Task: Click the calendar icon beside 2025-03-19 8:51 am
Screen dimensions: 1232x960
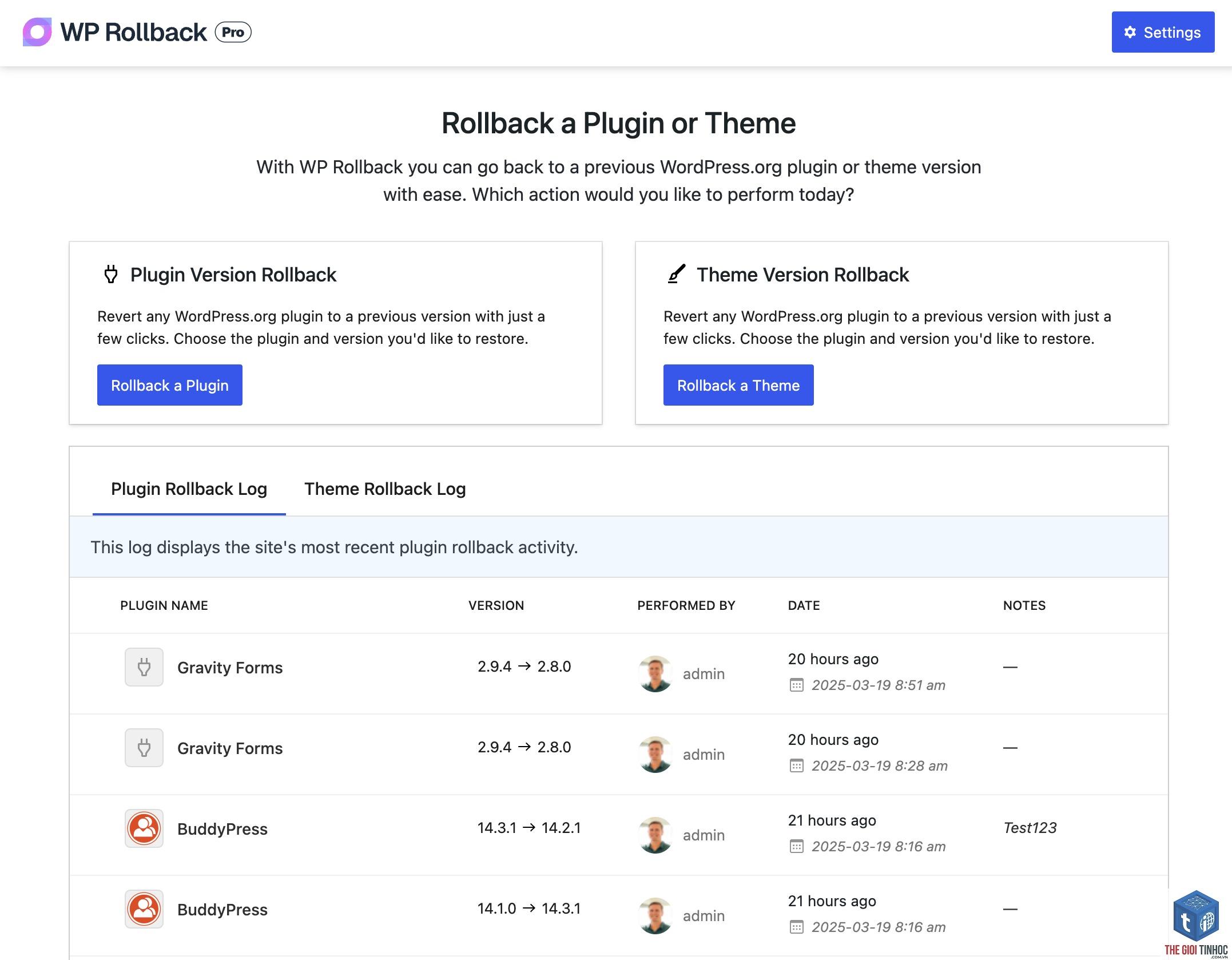Action: [796, 685]
